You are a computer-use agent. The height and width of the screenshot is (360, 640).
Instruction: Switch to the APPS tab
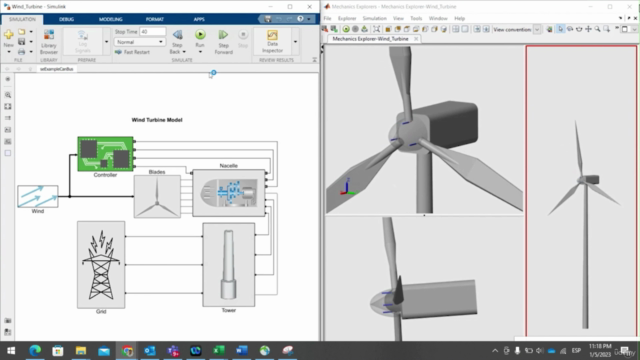click(x=199, y=19)
